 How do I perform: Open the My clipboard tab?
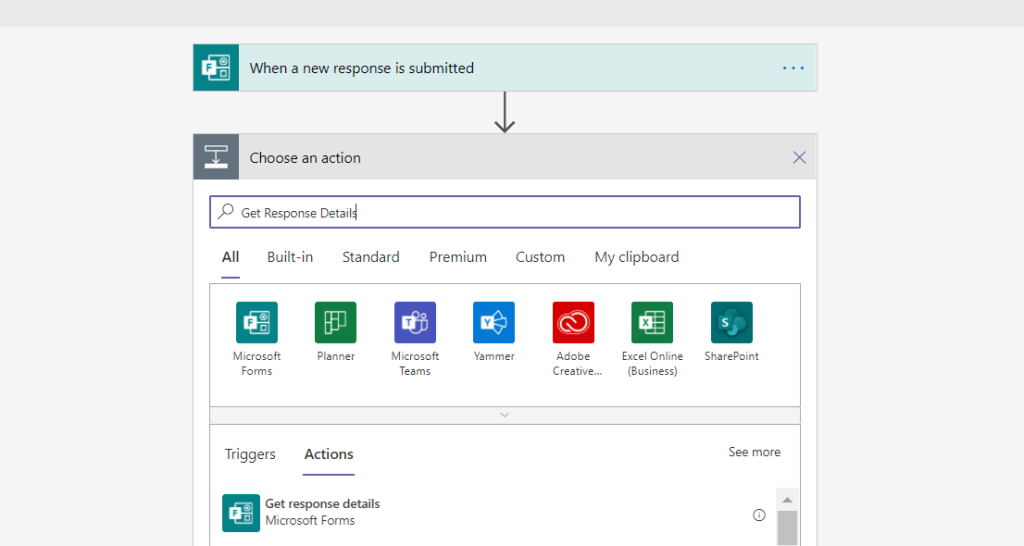(x=636, y=257)
